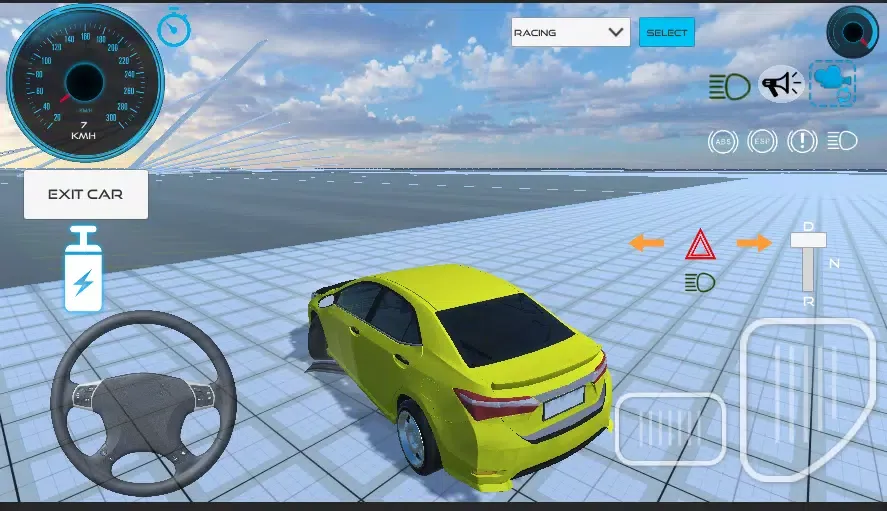Viewport: 887px width, 511px height.
Task: Activate the left turn signal arrow
Action: coord(647,243)
